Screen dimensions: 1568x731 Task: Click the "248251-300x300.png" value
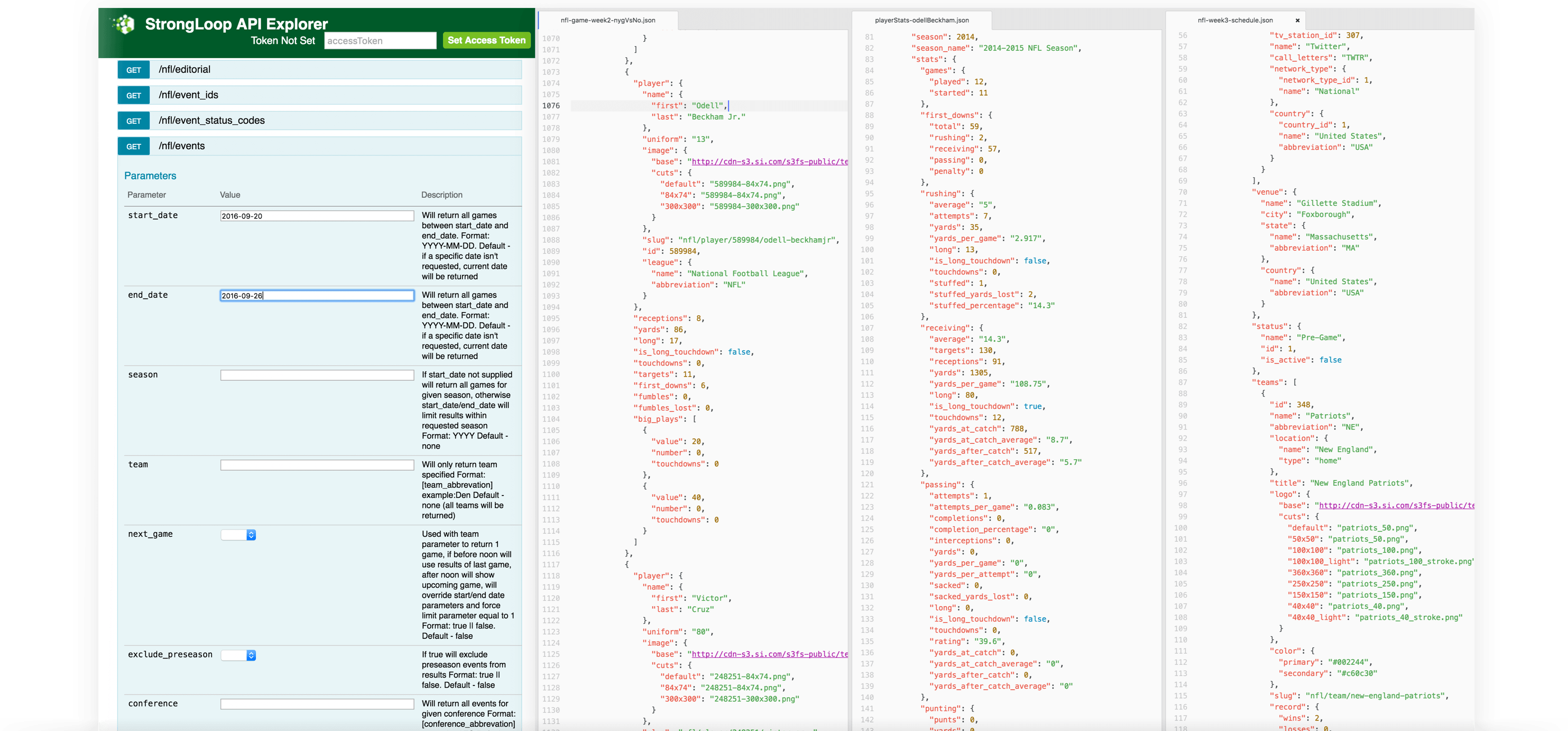(x=754, y=699)
